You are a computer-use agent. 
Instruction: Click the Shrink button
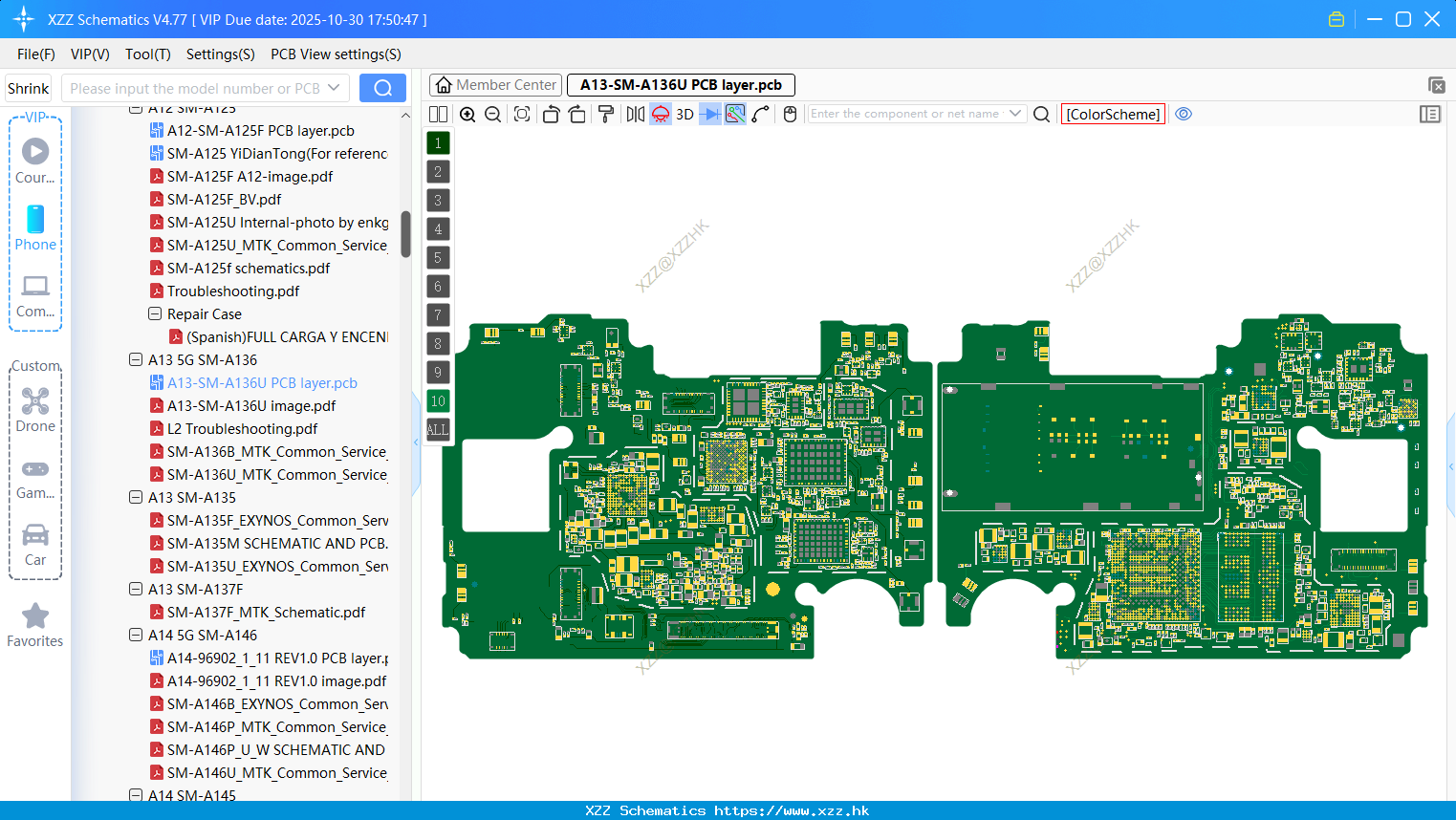[28, 87]
